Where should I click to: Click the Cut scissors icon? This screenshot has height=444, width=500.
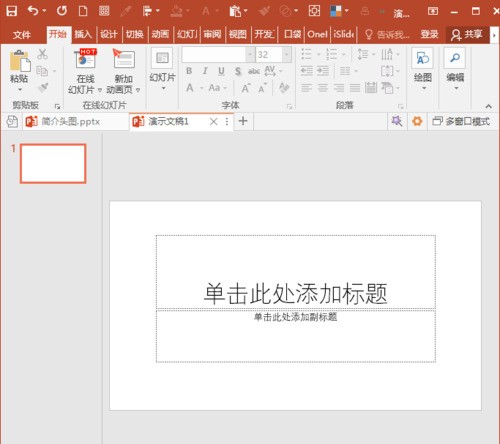42,54
